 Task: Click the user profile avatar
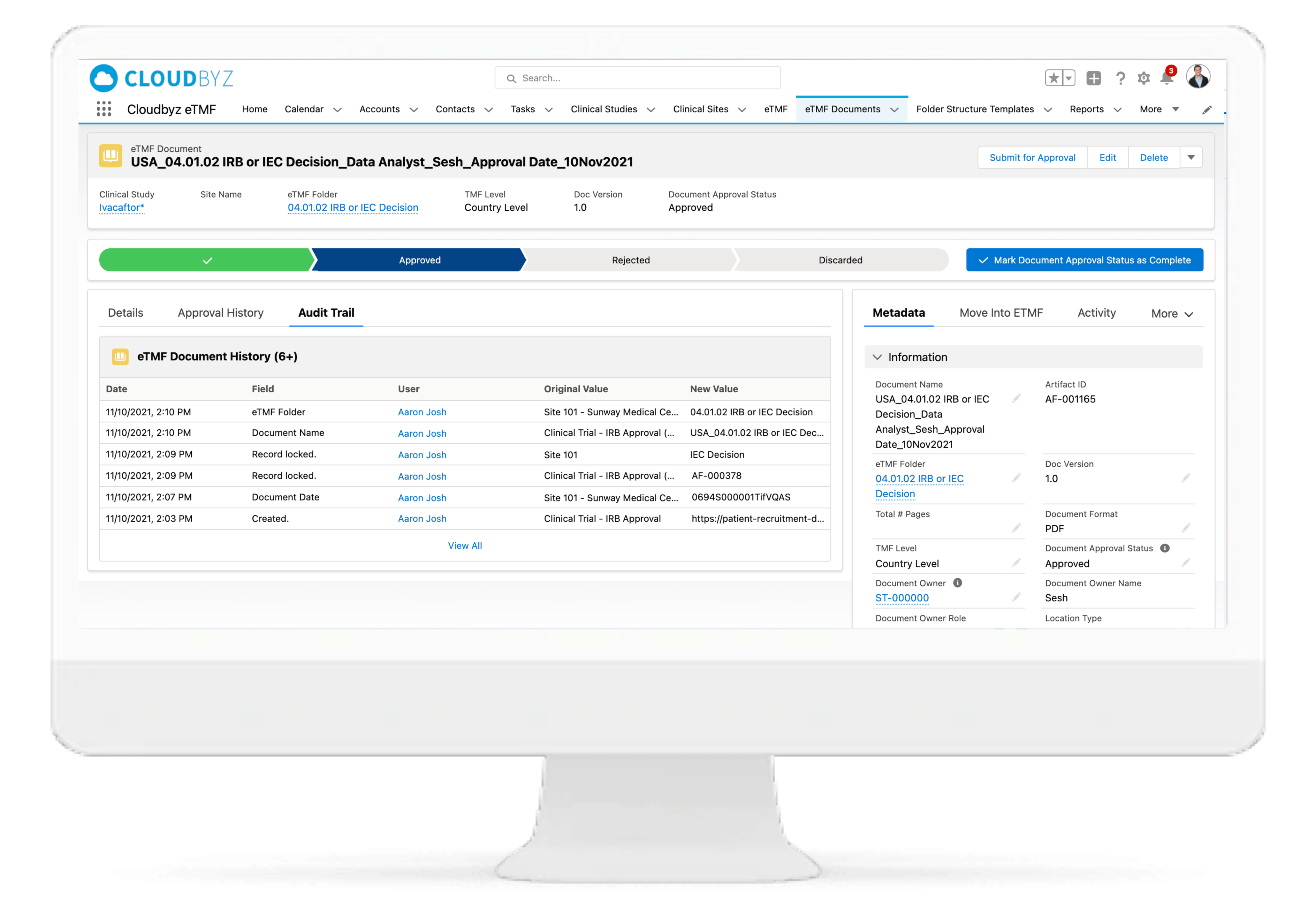click(x=1198, y=77)
